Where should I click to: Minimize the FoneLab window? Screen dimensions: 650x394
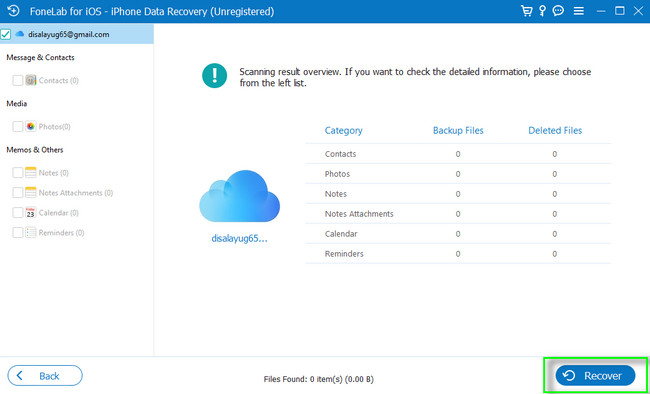[x=601, y=11]
